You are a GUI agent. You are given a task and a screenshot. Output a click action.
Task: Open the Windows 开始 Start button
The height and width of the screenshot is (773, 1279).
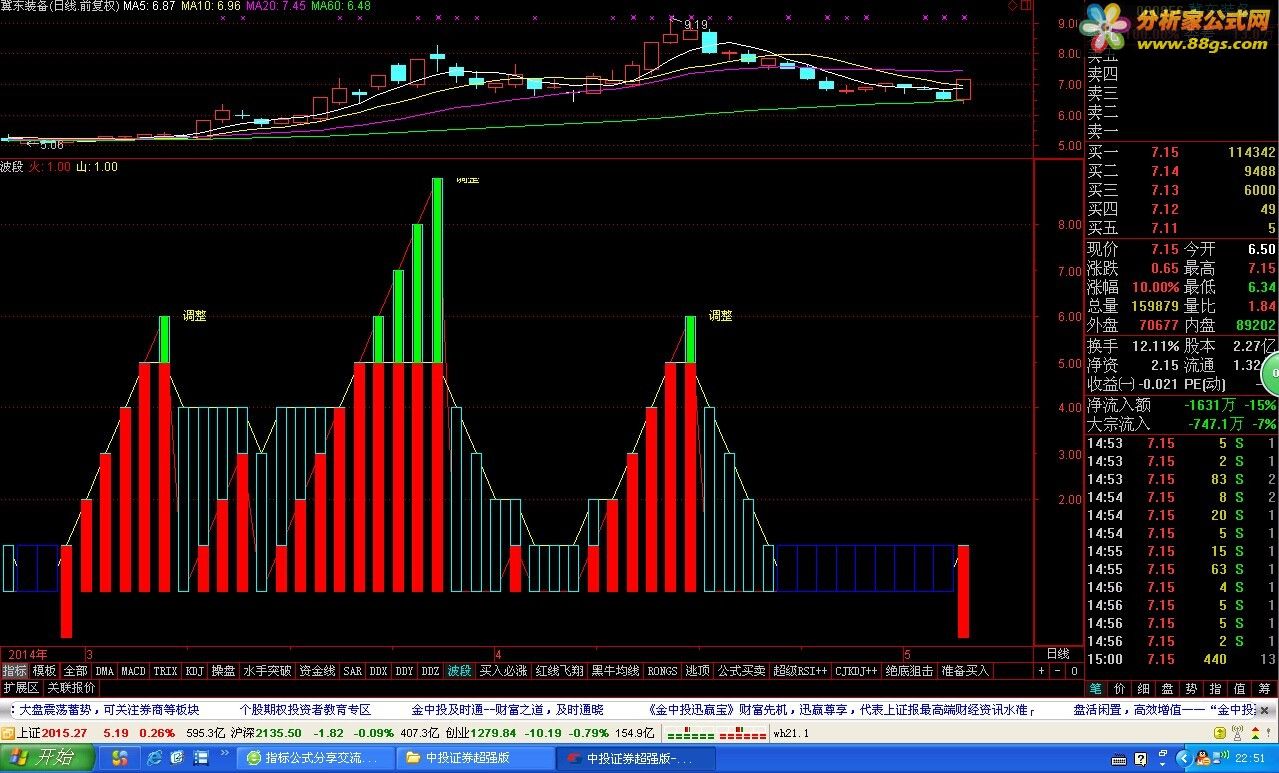(x=47, y=757)
